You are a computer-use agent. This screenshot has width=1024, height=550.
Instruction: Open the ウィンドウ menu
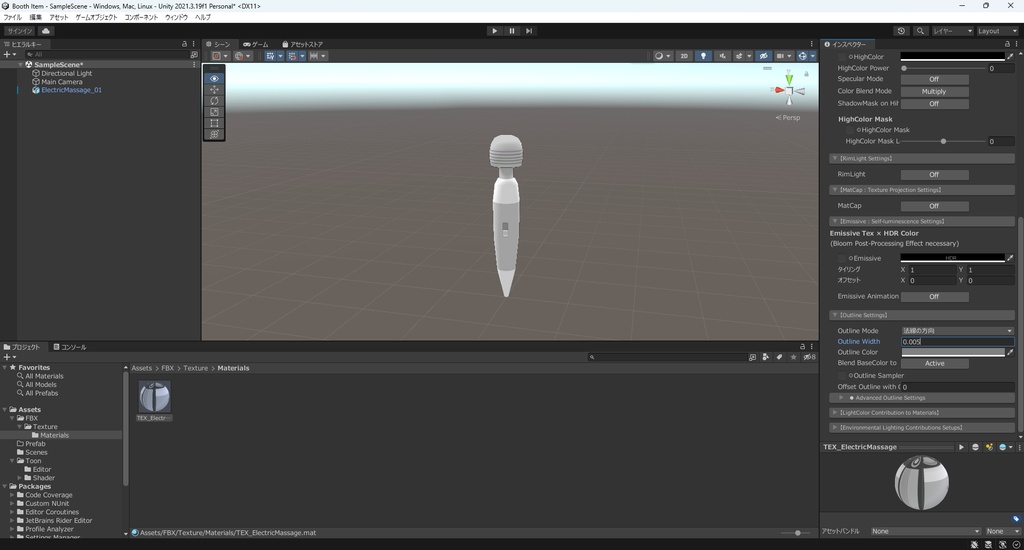(x=176, y=18)
